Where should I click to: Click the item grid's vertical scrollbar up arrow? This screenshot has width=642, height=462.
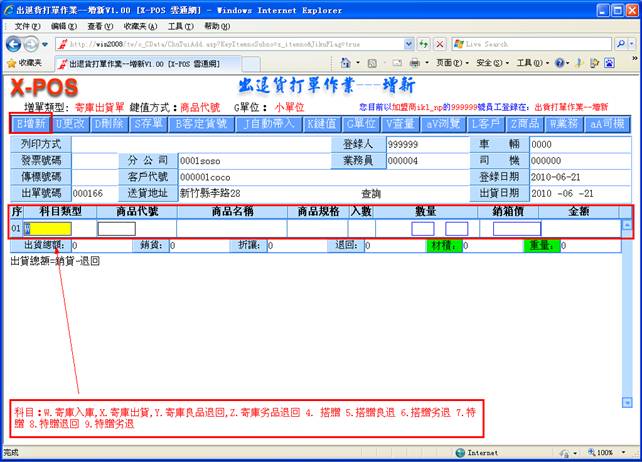pos(627,224)
